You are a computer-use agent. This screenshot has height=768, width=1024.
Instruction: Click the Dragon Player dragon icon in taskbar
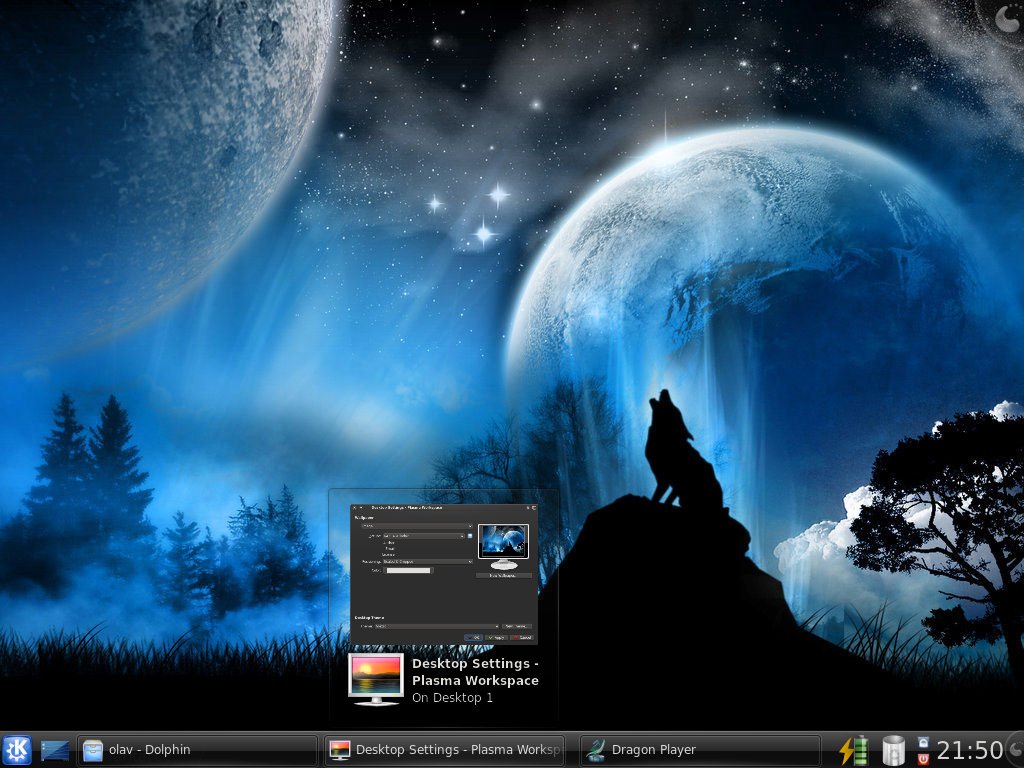(595, 750)
